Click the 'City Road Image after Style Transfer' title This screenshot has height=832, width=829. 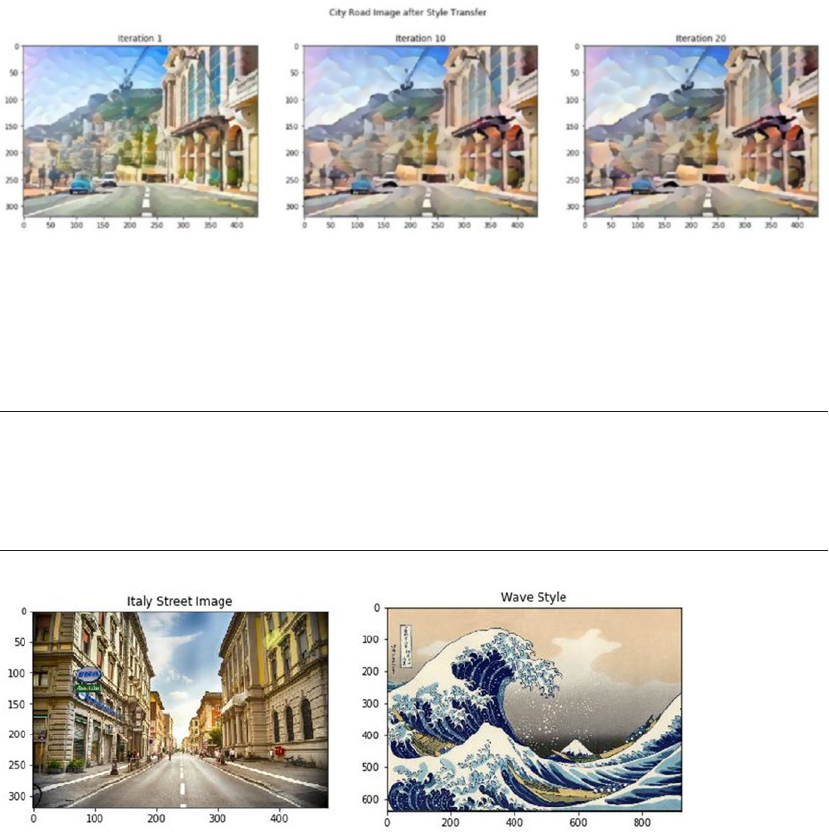click(408, 12)
